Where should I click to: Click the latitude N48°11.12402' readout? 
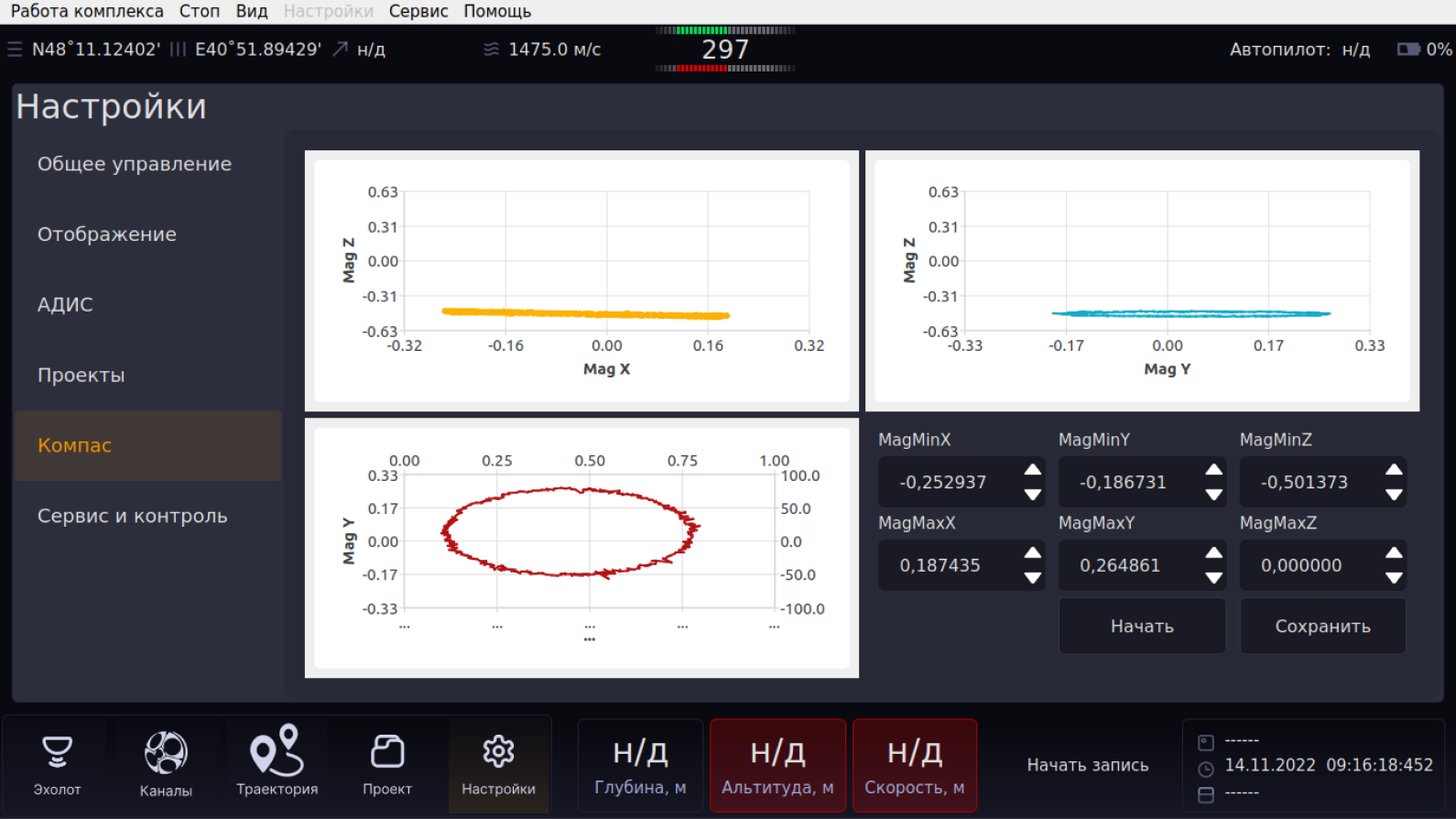[x=96, y=49]
